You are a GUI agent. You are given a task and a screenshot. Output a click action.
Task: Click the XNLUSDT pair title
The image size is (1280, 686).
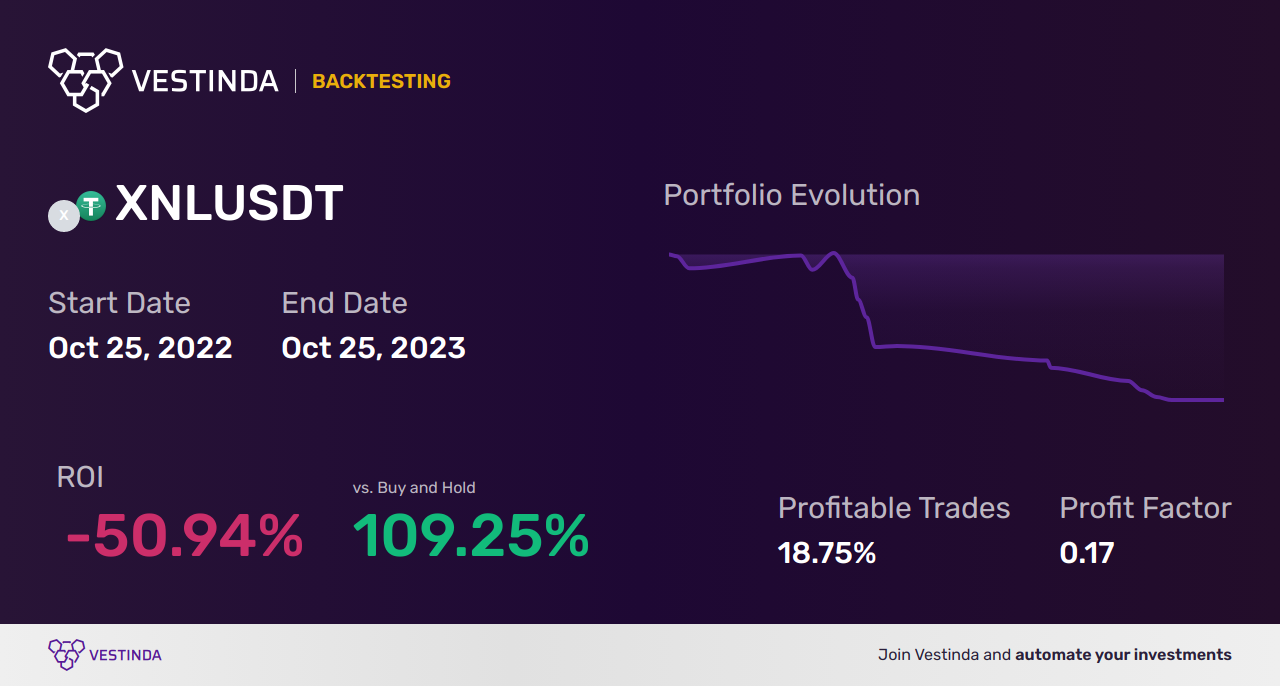[x=229, y=204]
